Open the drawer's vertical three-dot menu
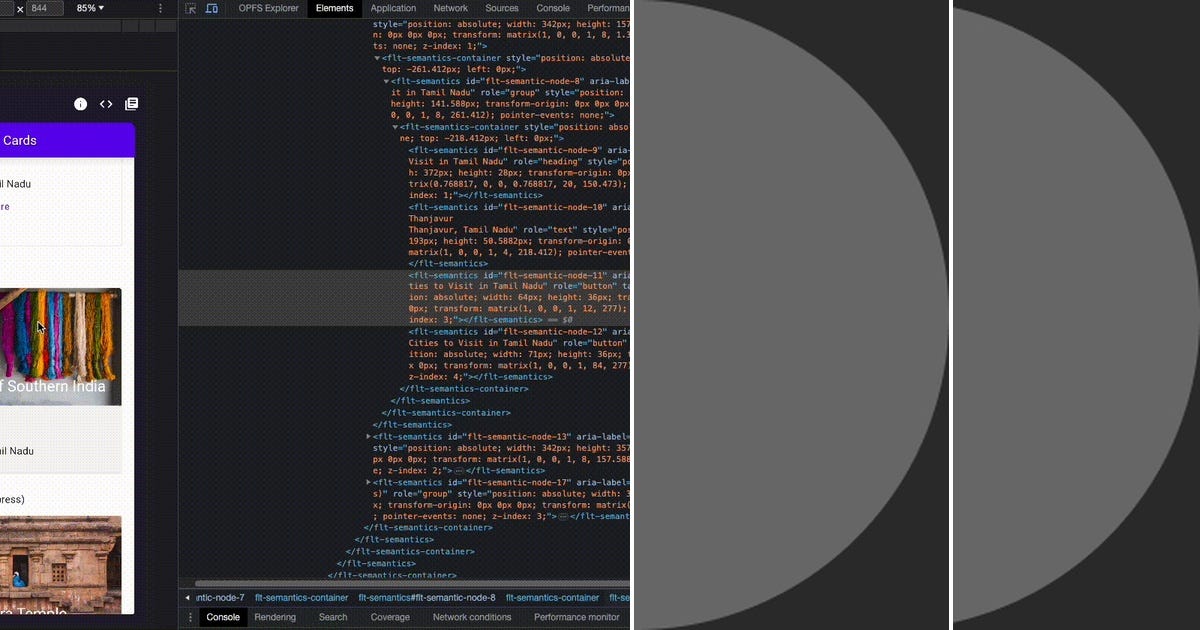The width and height of the screenshot is (1200, 630). (189, 617)
